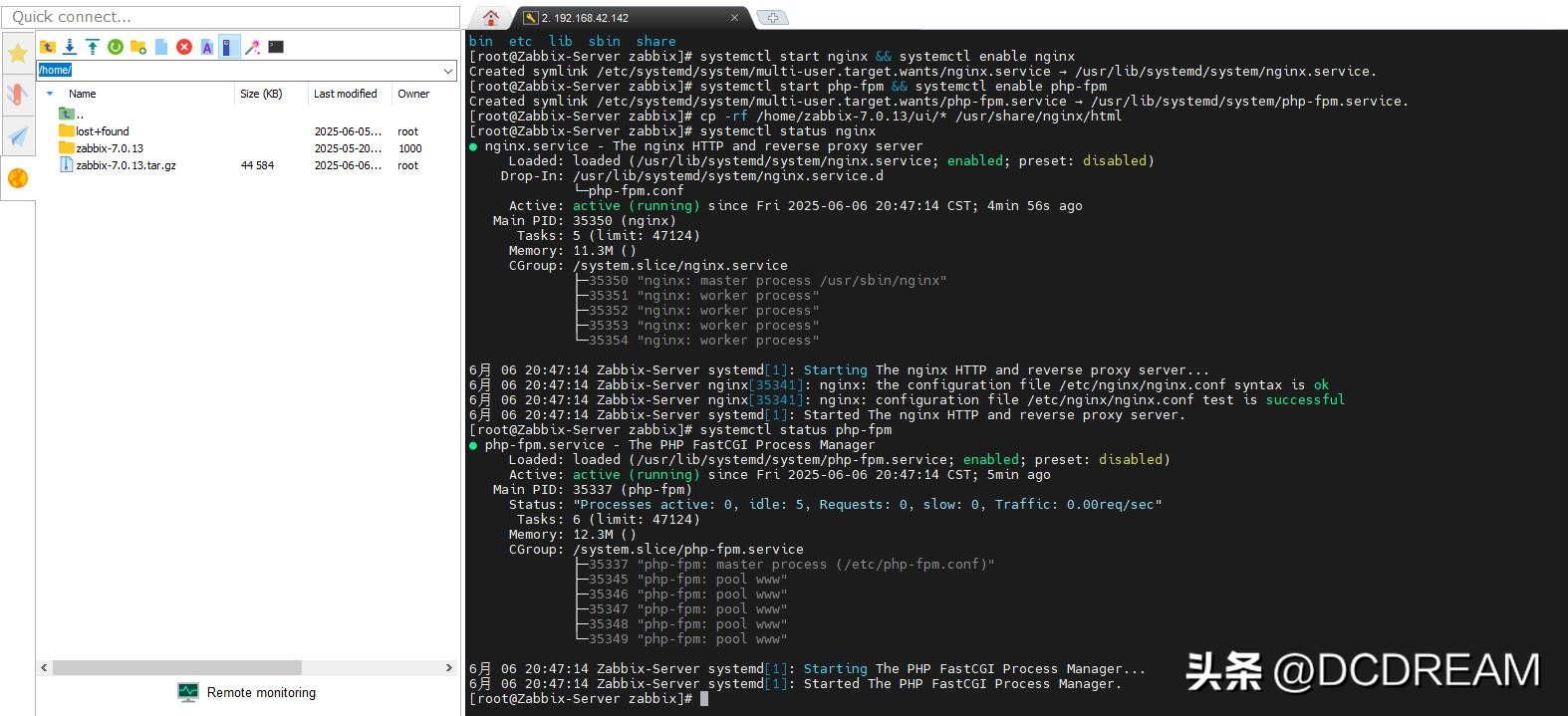Toggle the follow terminal folder button
The height and width of the screenshot is (716, 1568).
(229, 47)
